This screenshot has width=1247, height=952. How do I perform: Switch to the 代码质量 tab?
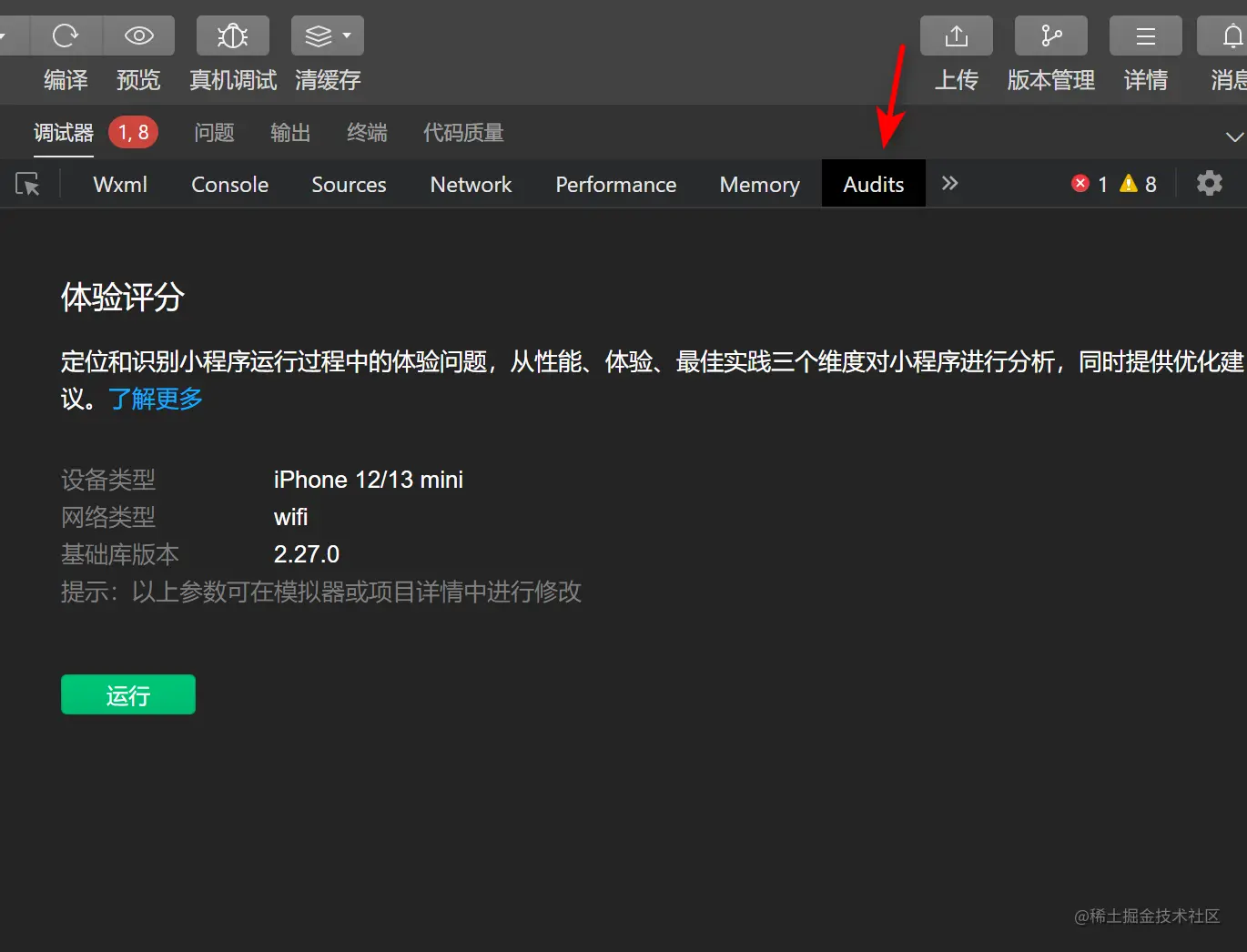pyautogui.click(x=463, y=133)
